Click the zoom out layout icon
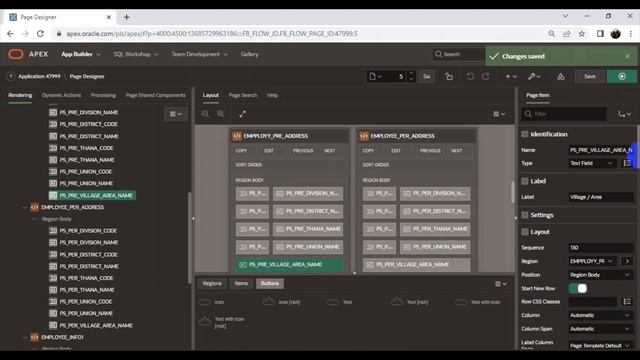 205,114
